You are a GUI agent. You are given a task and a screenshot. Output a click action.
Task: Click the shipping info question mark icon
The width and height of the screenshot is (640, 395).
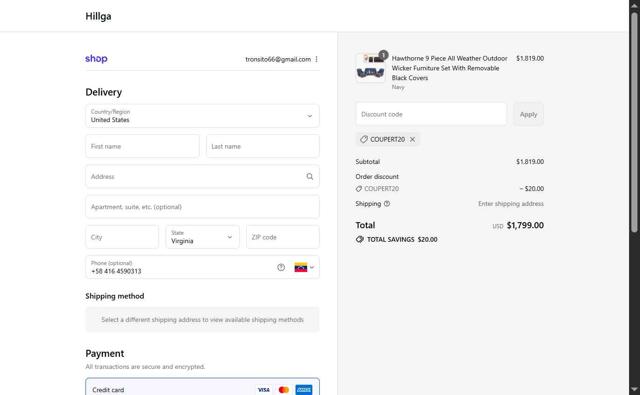coord(387,203)
